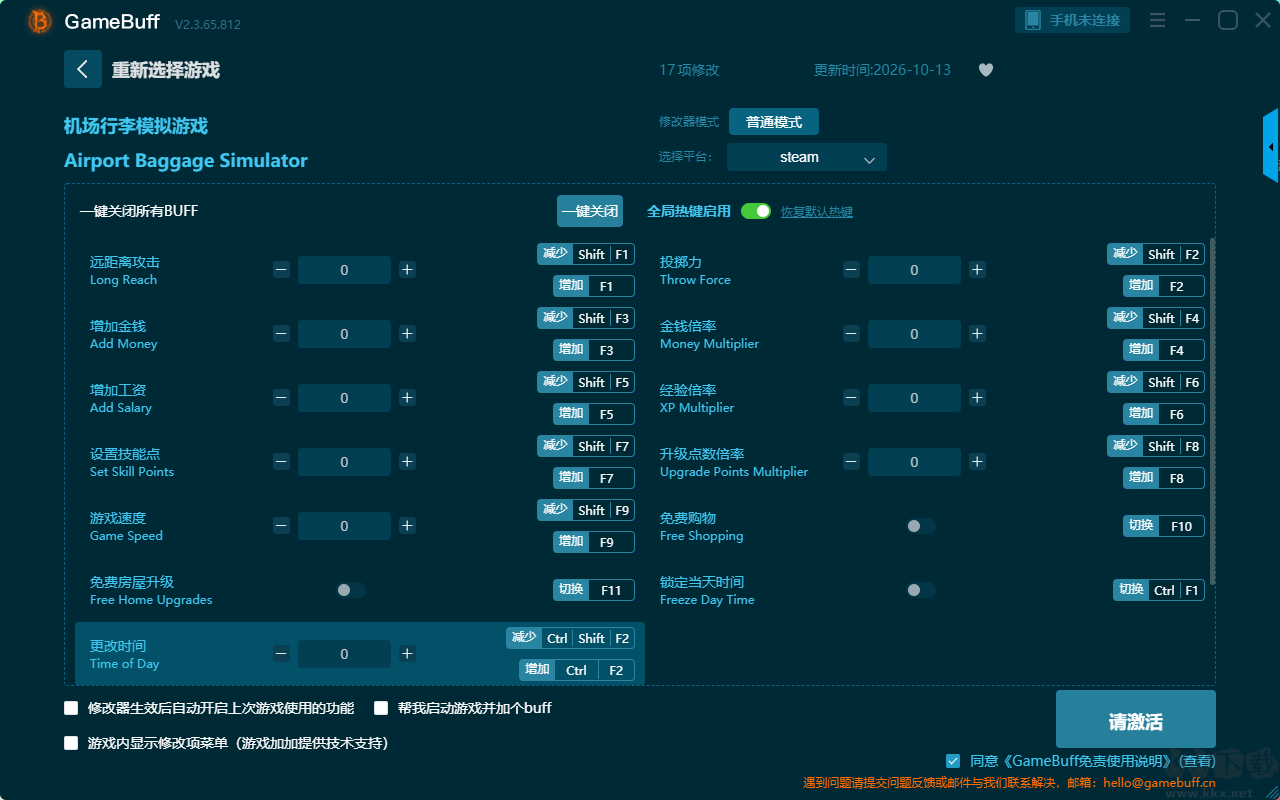Increase Add Salary with plus icon
1280x800 pixels.
[x=407, y=398]
